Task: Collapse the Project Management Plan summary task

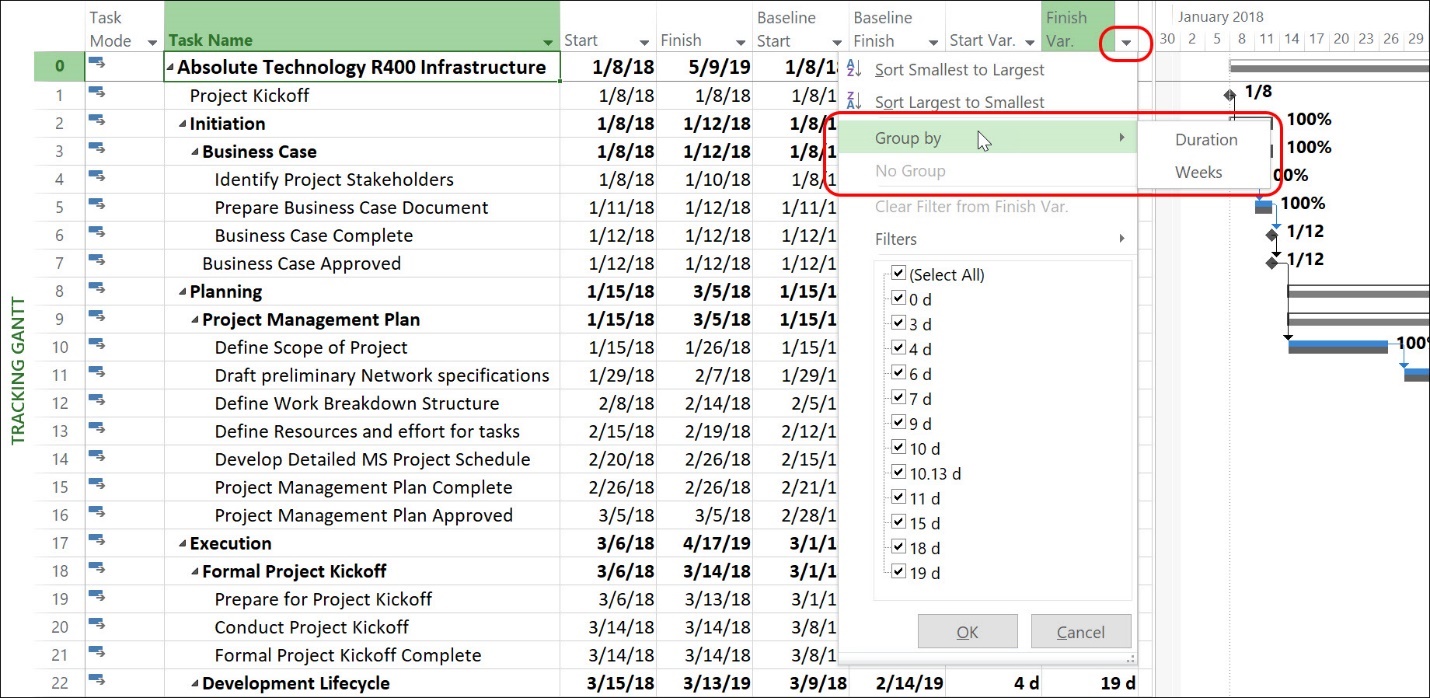Action: tap(195, 320)
